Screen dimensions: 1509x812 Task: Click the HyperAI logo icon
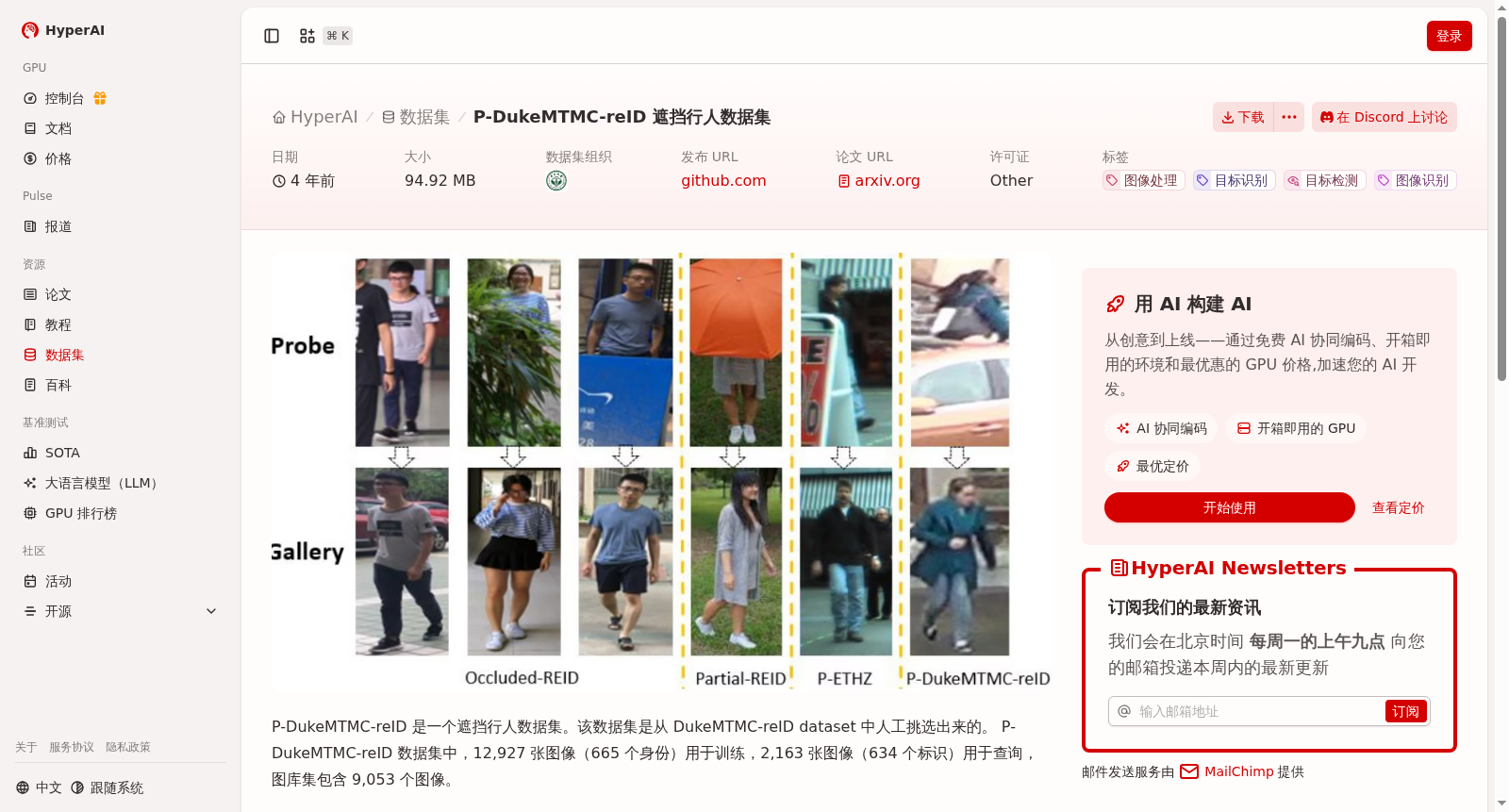(30, 30)
